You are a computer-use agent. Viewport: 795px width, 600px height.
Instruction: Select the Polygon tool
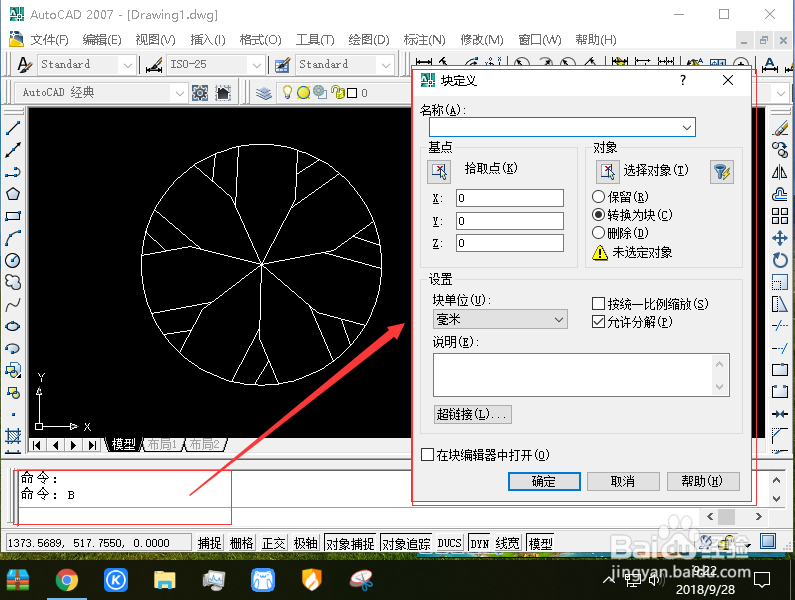(x=13, y=194)
